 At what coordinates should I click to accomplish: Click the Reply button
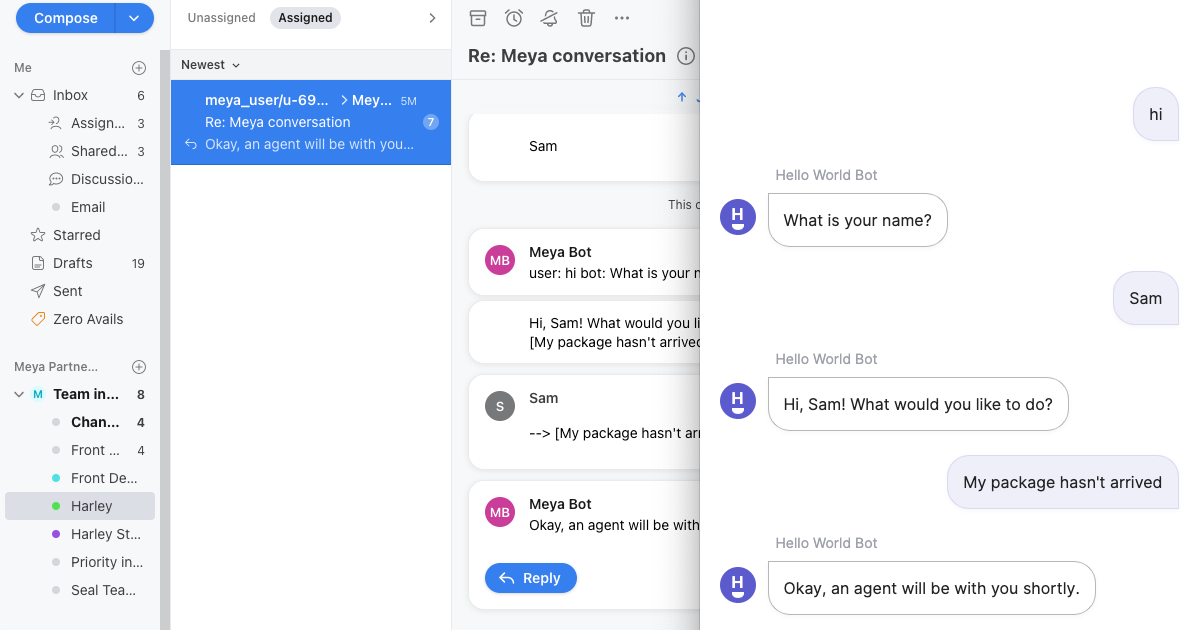[530, 578]
